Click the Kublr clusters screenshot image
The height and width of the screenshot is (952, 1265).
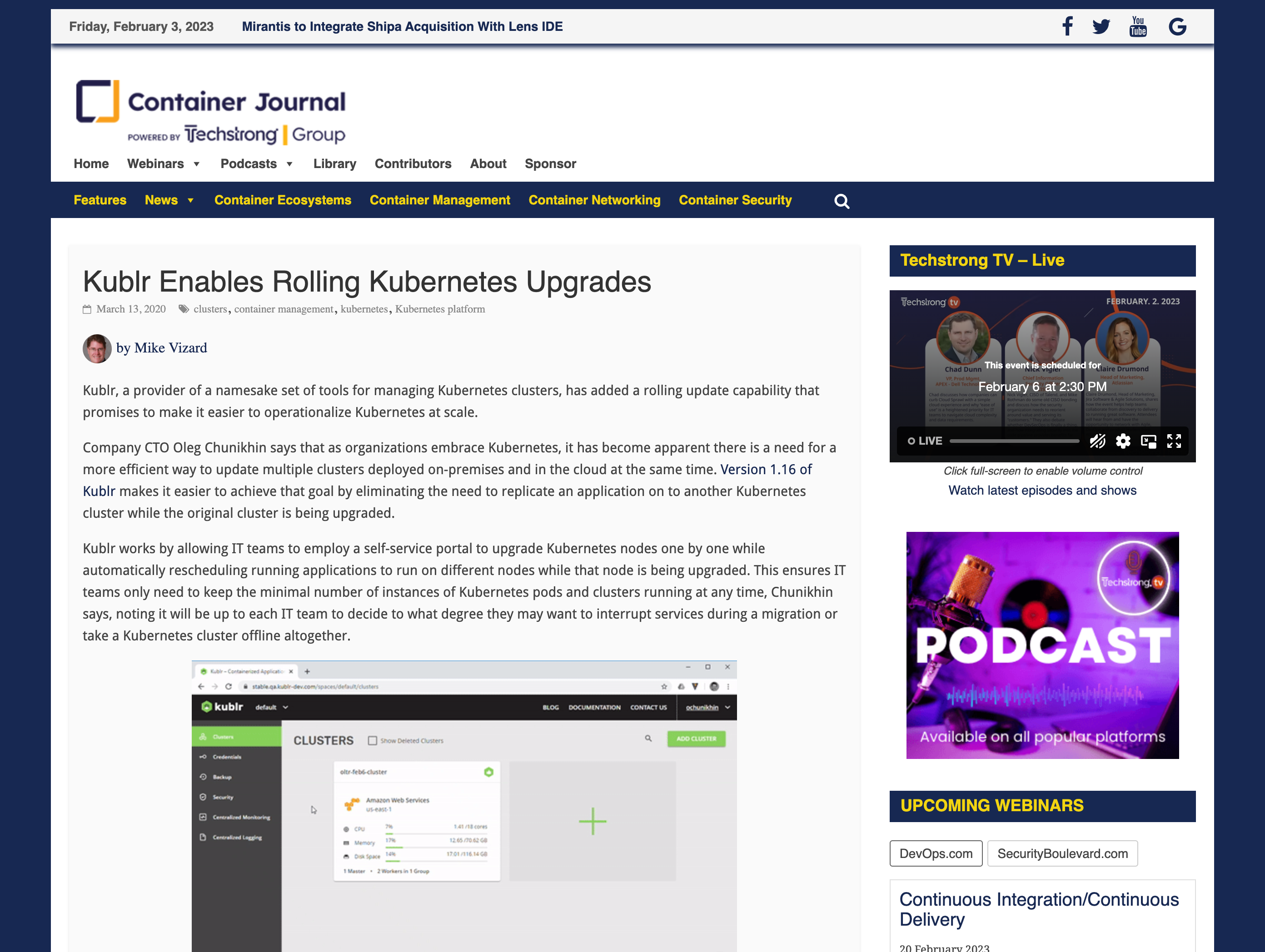464,806
